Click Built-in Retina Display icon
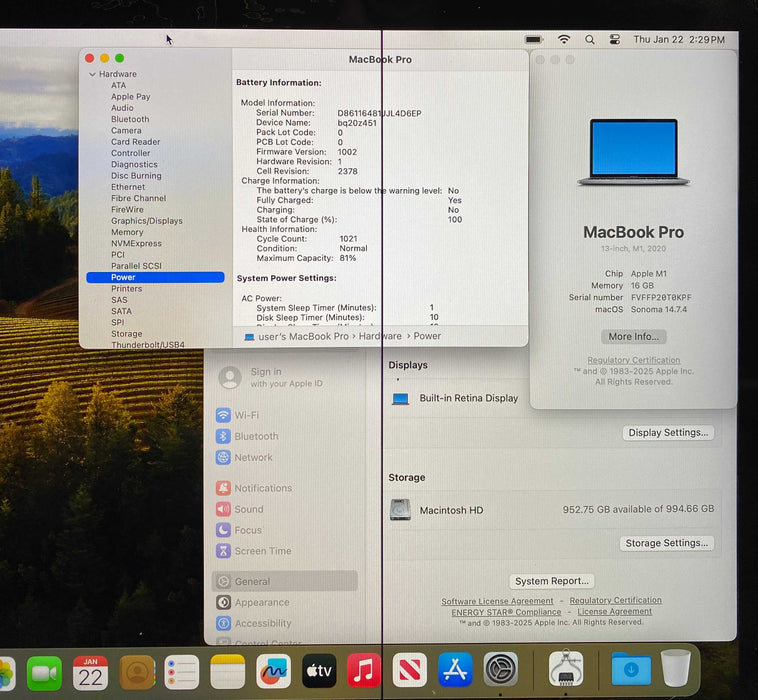 point(400,399)
